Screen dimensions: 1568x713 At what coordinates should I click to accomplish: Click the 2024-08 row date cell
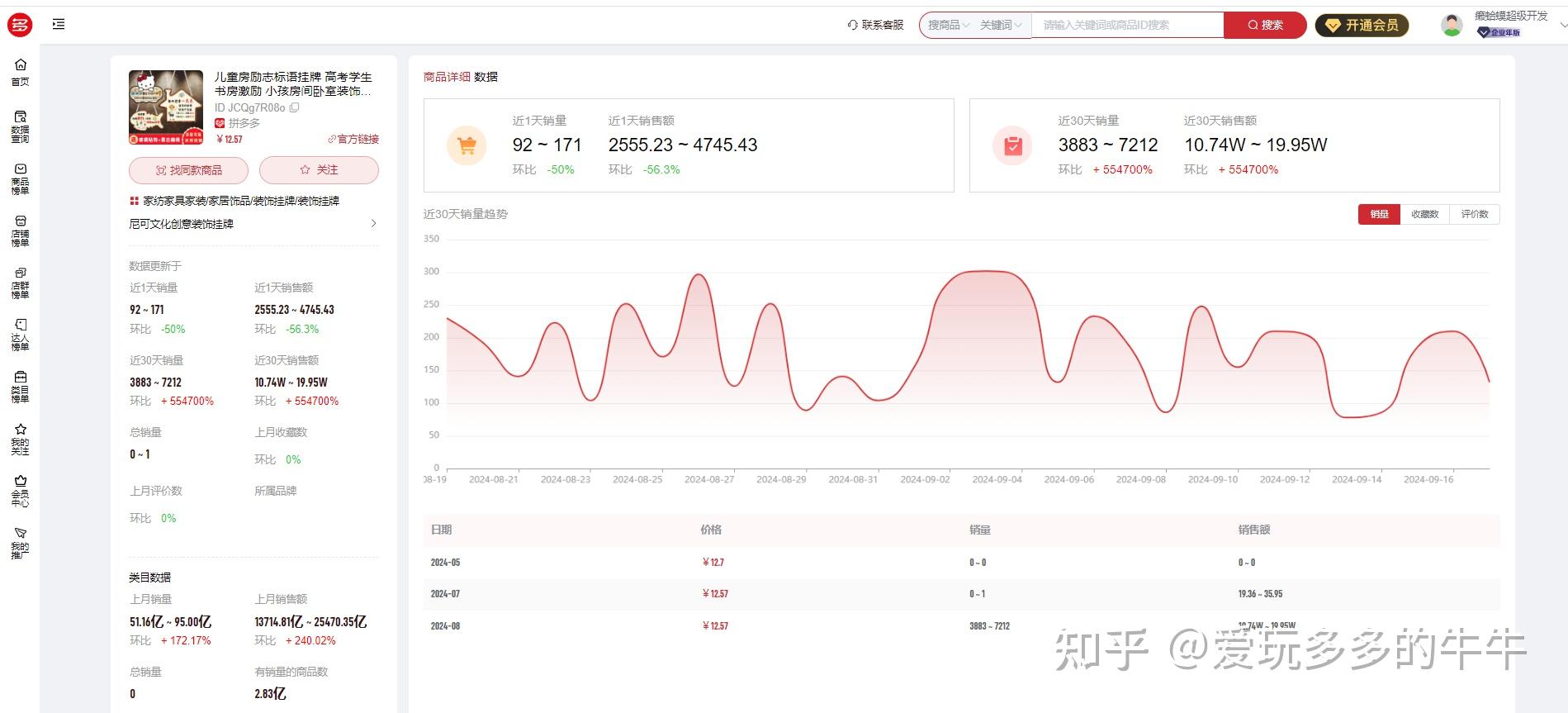point(445,626)
